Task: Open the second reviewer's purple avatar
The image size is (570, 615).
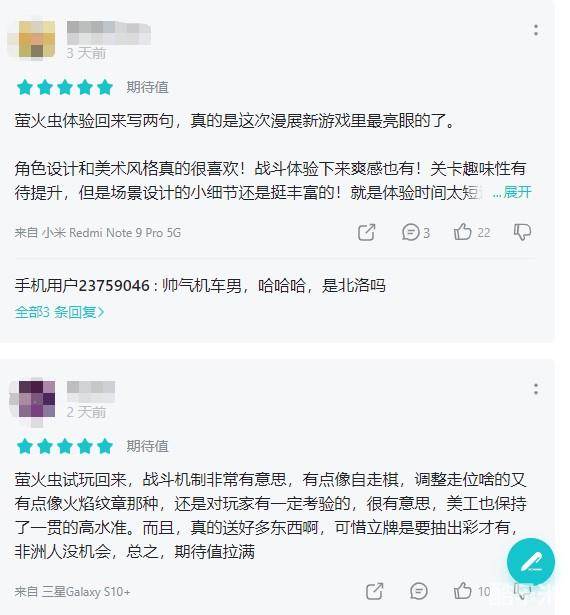Action: [37, 398]
